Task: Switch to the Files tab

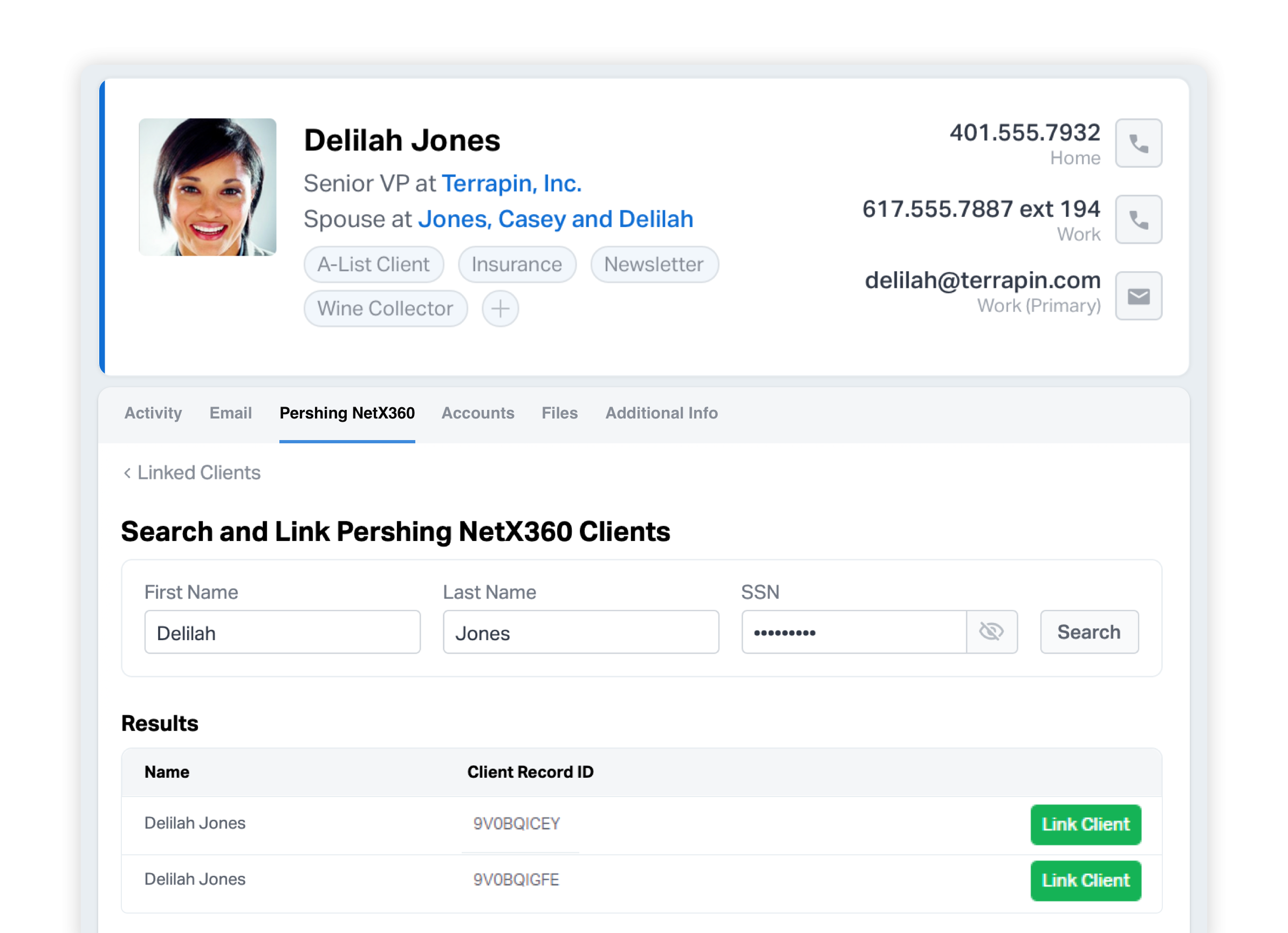Action: (559, 413)
